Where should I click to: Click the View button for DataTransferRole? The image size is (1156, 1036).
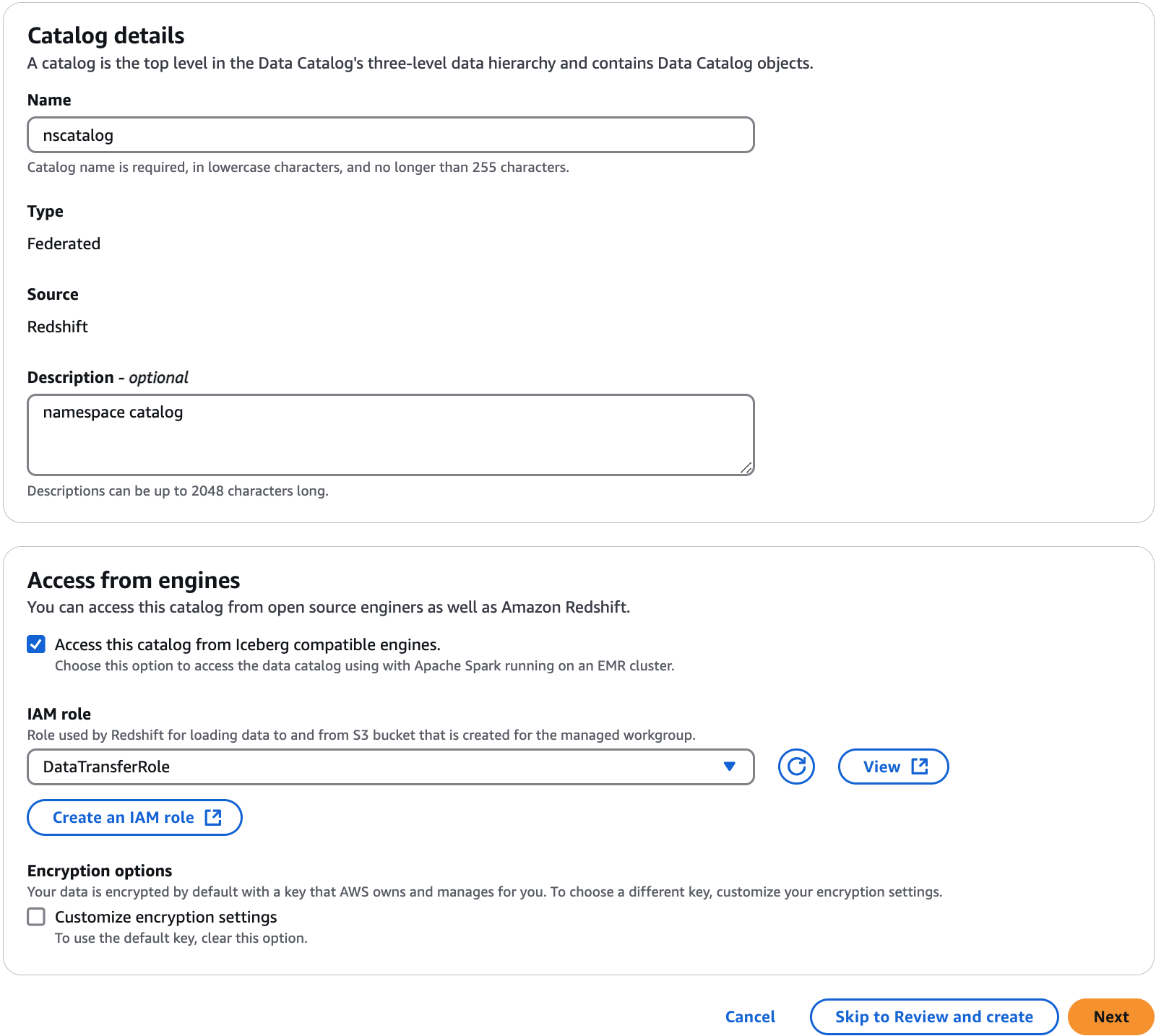pyautogui.click(x=893, y=767)
